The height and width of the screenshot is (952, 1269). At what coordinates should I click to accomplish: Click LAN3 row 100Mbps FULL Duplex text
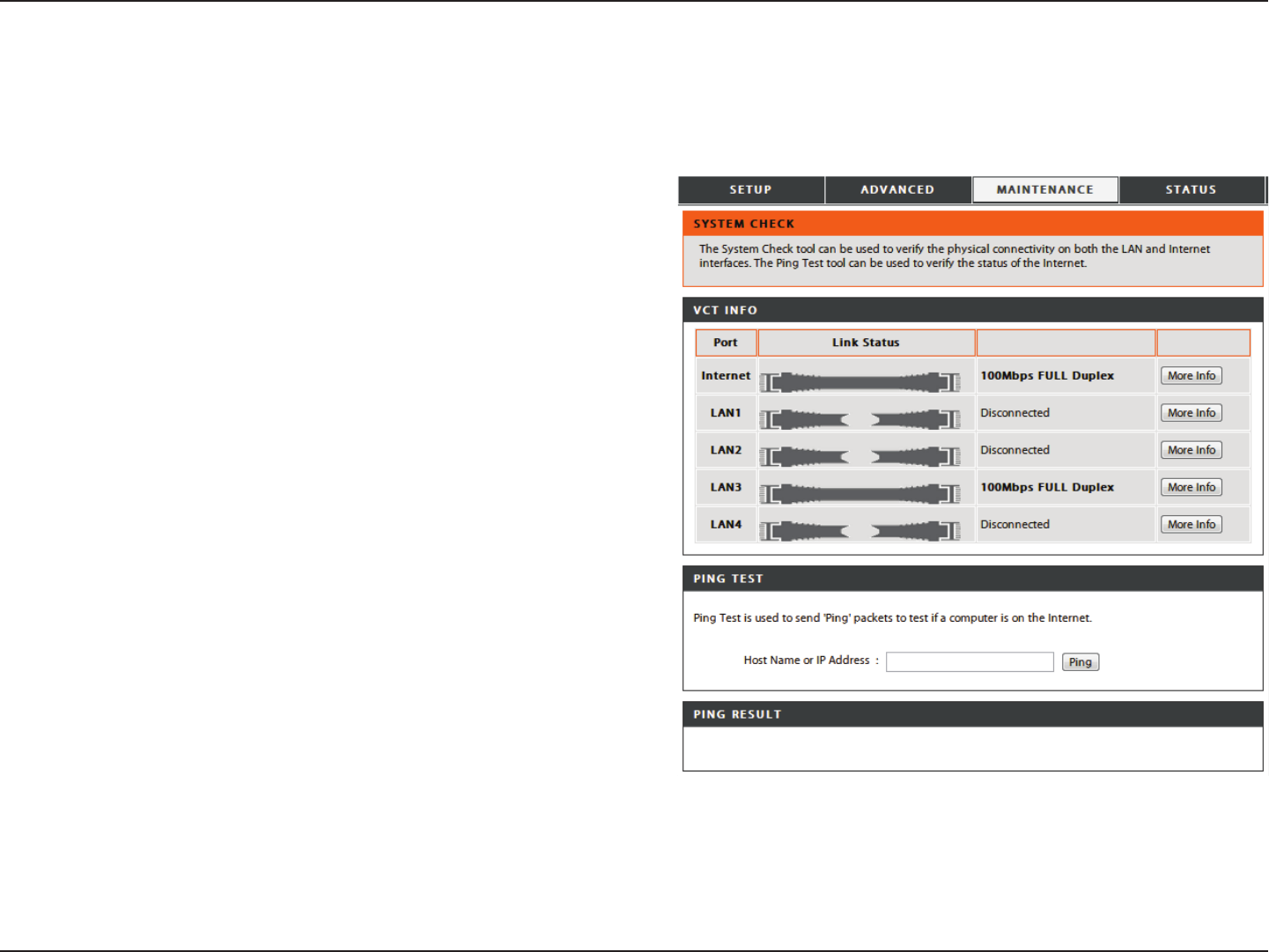point(1047,487)
